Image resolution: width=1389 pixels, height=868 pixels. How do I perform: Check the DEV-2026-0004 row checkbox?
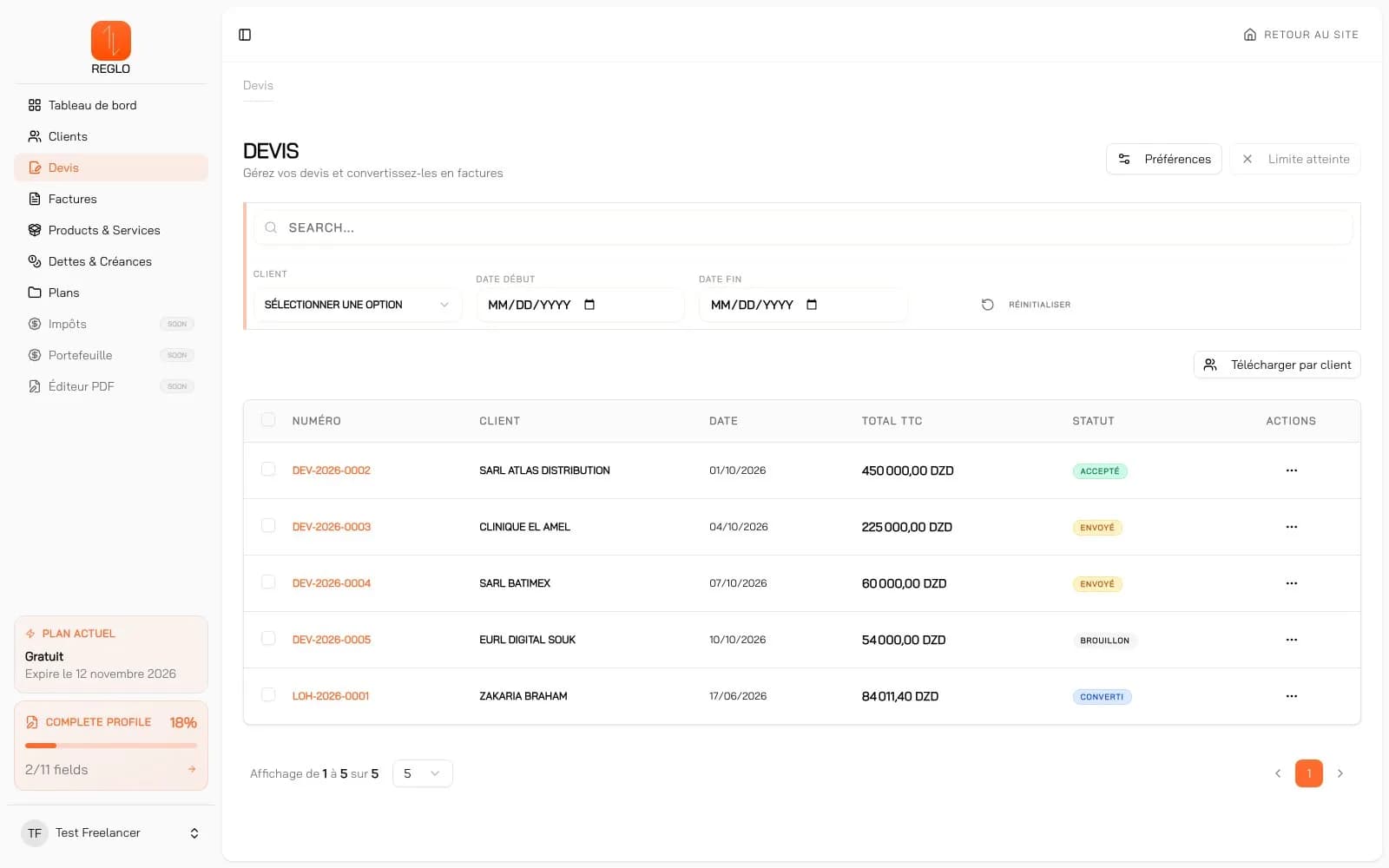point(268,582)
